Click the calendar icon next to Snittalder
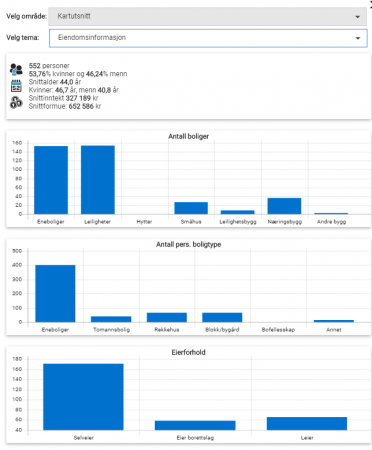Screen dimensions: 372x450 pos(16,86)
